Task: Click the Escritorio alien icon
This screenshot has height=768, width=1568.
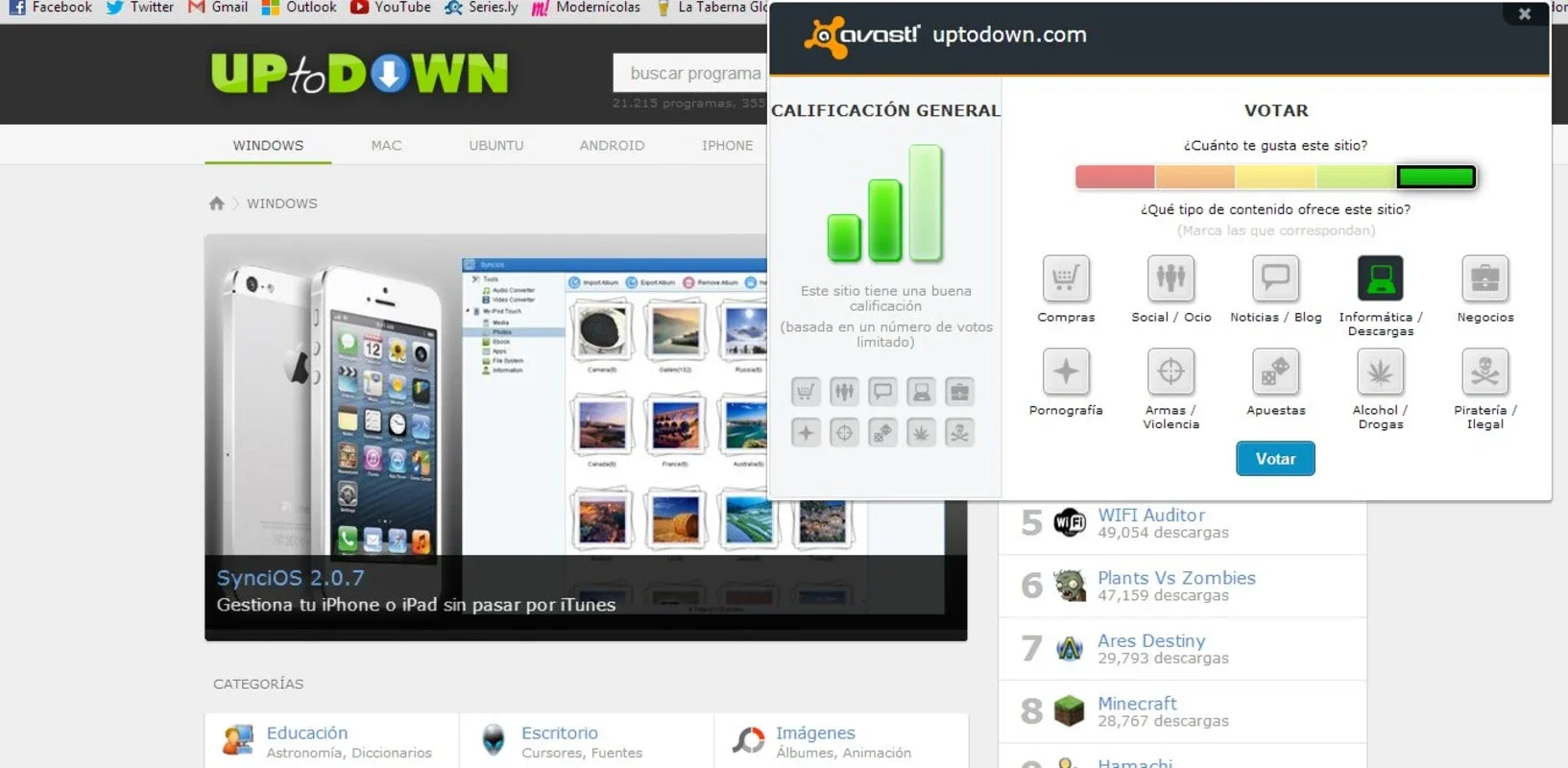Action: (x=494, y=740)
